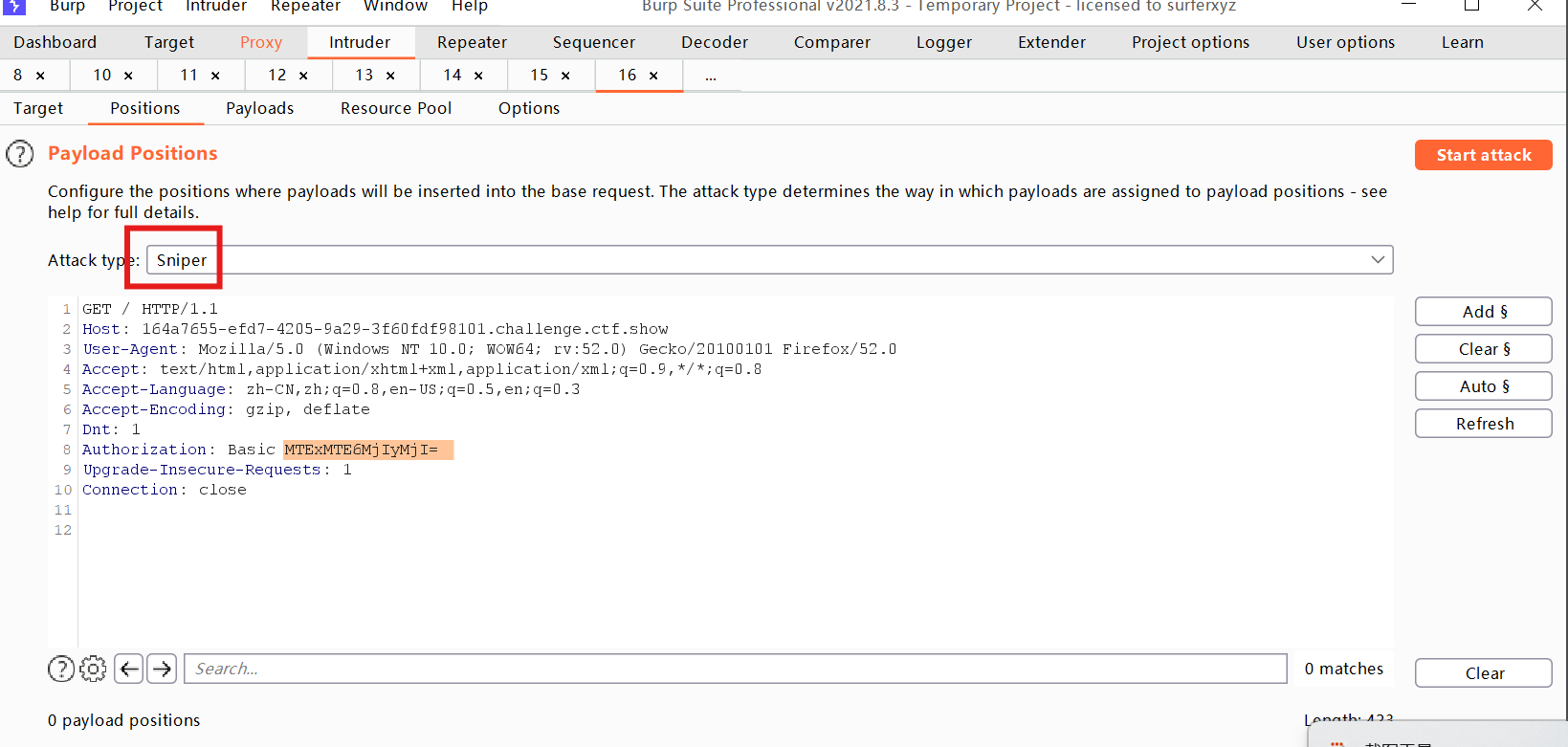1568x747 pixels.
Task: Click the Dnt header line
Action: 111,429
